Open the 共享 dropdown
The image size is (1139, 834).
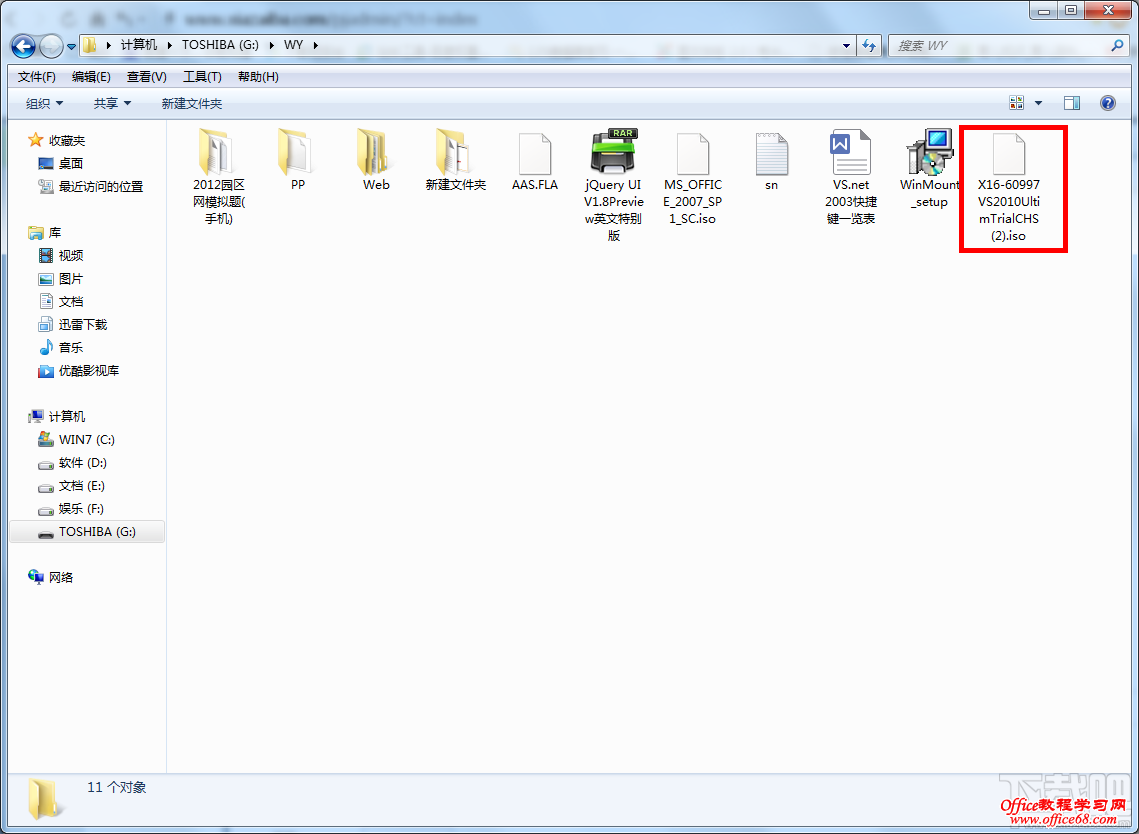coord(112,104)
